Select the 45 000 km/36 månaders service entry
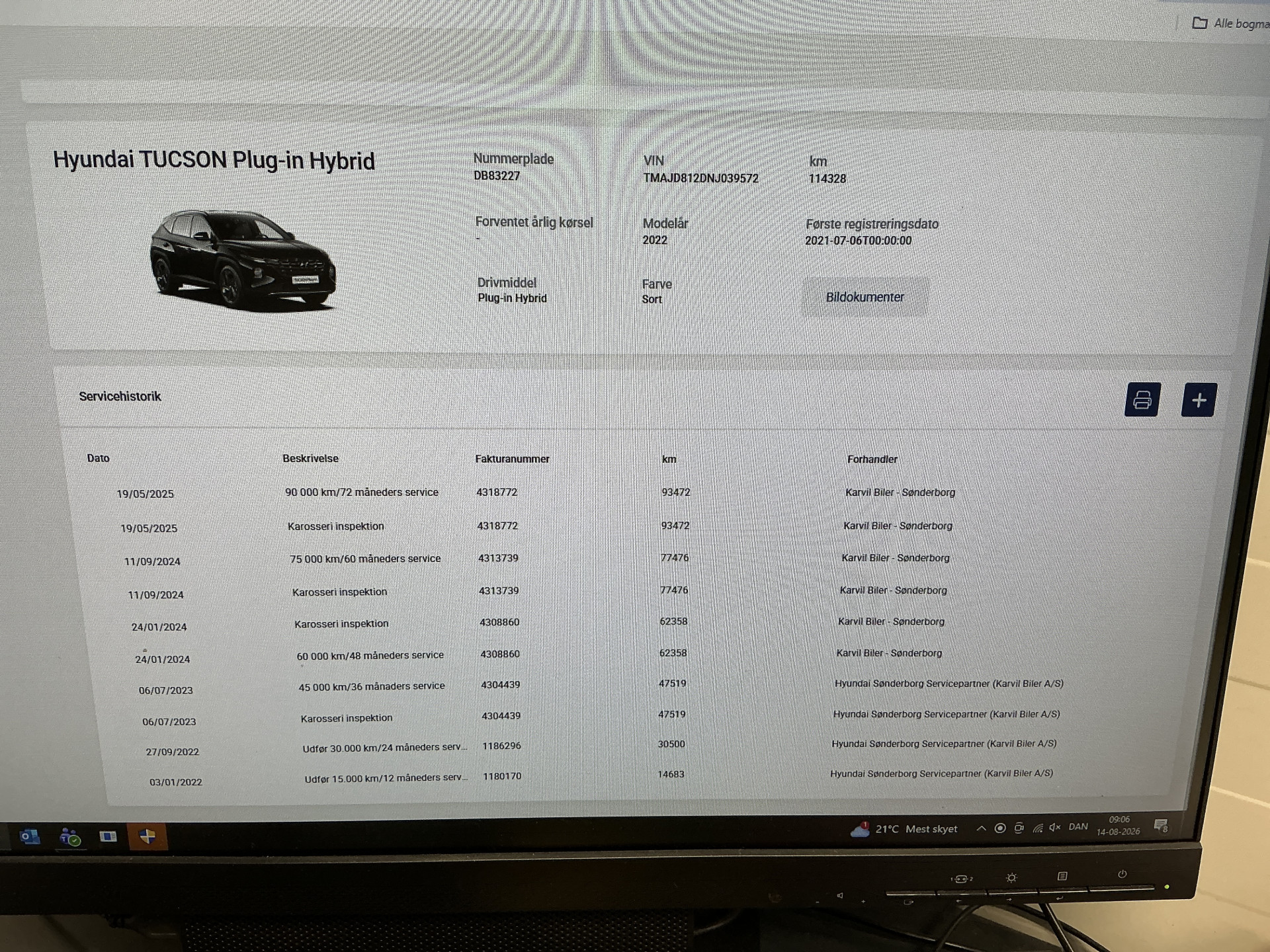The width and height of the screenshot is (1270, 952). (371, 686)
